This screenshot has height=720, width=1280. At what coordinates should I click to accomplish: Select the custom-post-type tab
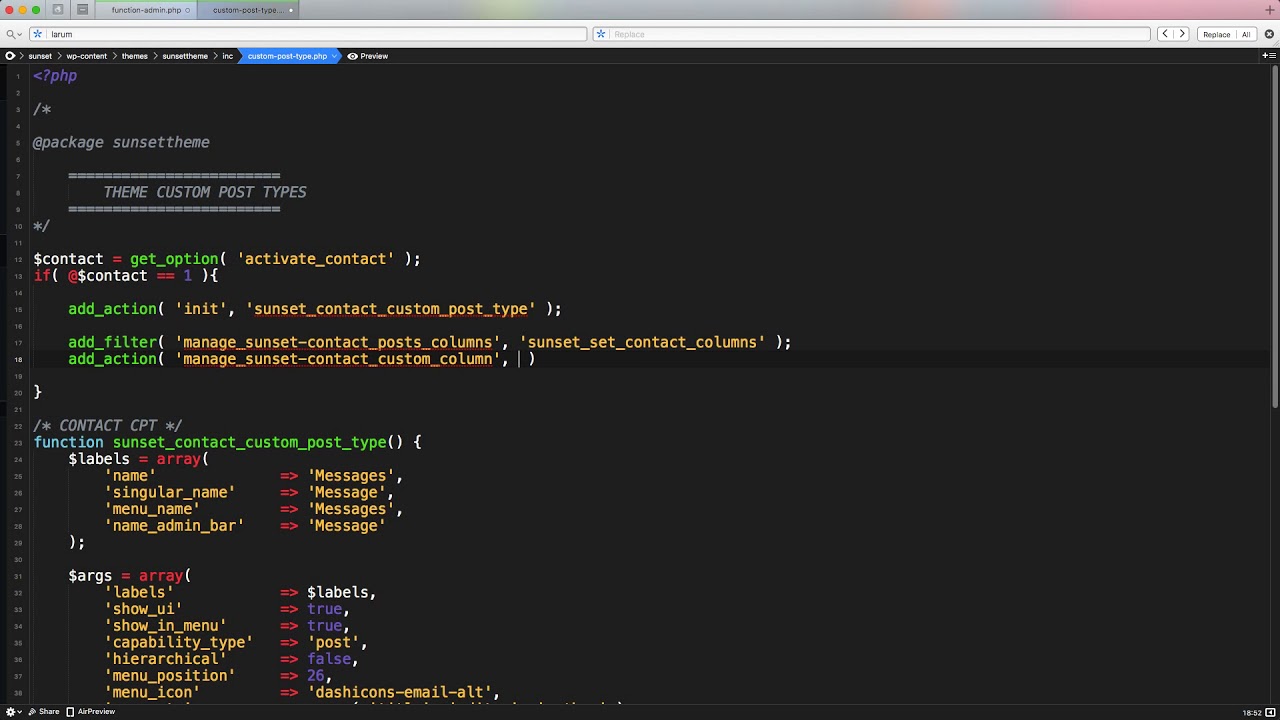click(248, 10)
